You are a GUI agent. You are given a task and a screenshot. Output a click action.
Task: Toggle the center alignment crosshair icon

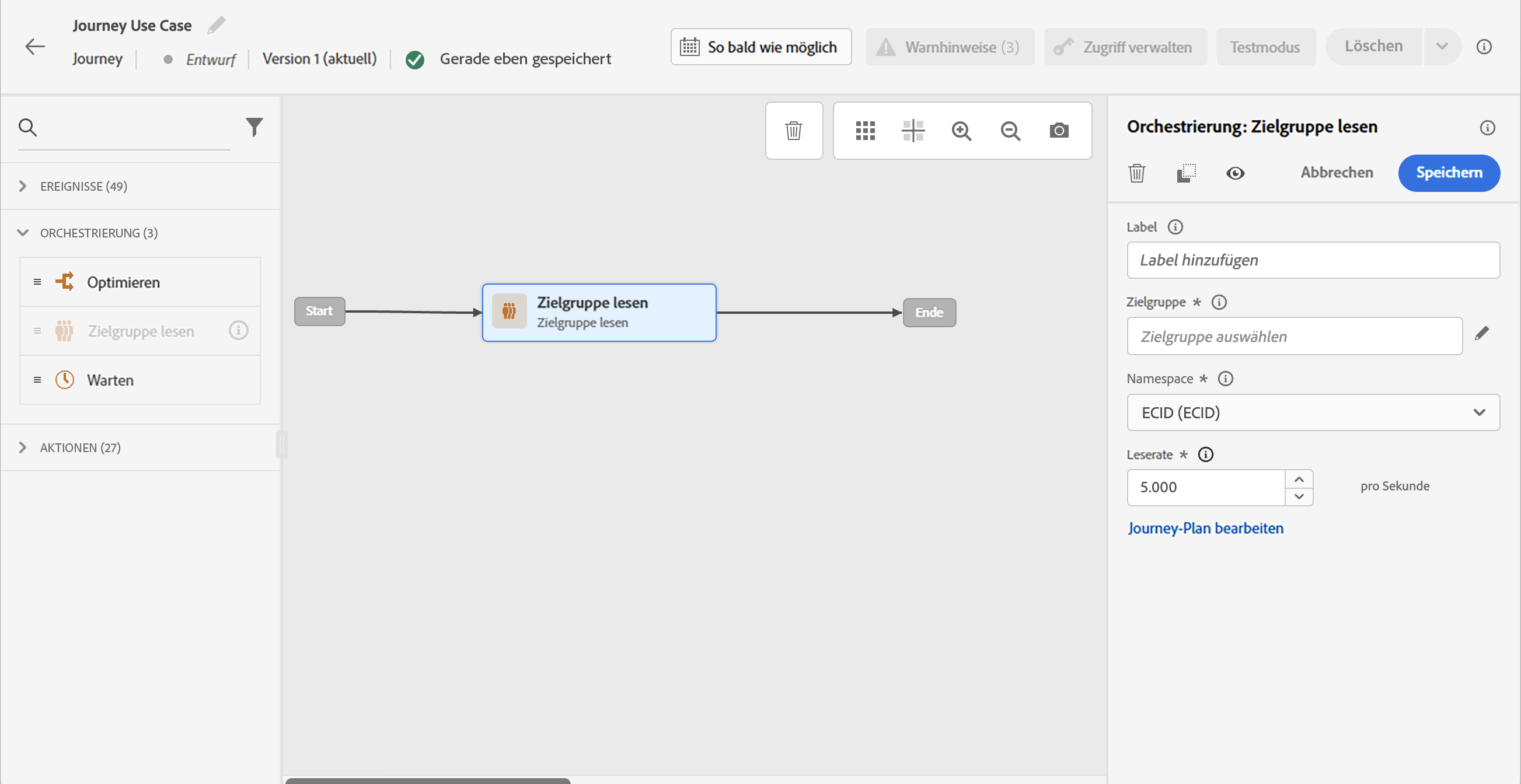(x=913, y=130)
